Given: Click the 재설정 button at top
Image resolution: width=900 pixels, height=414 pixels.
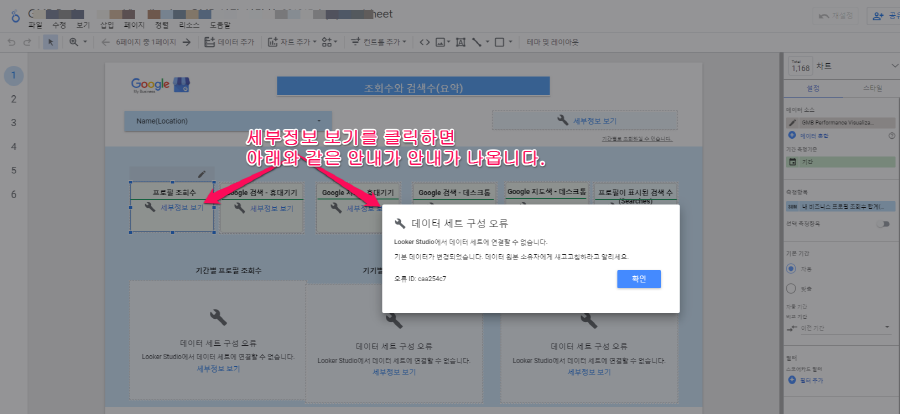Looking at the screenshot, I should 835,16.
